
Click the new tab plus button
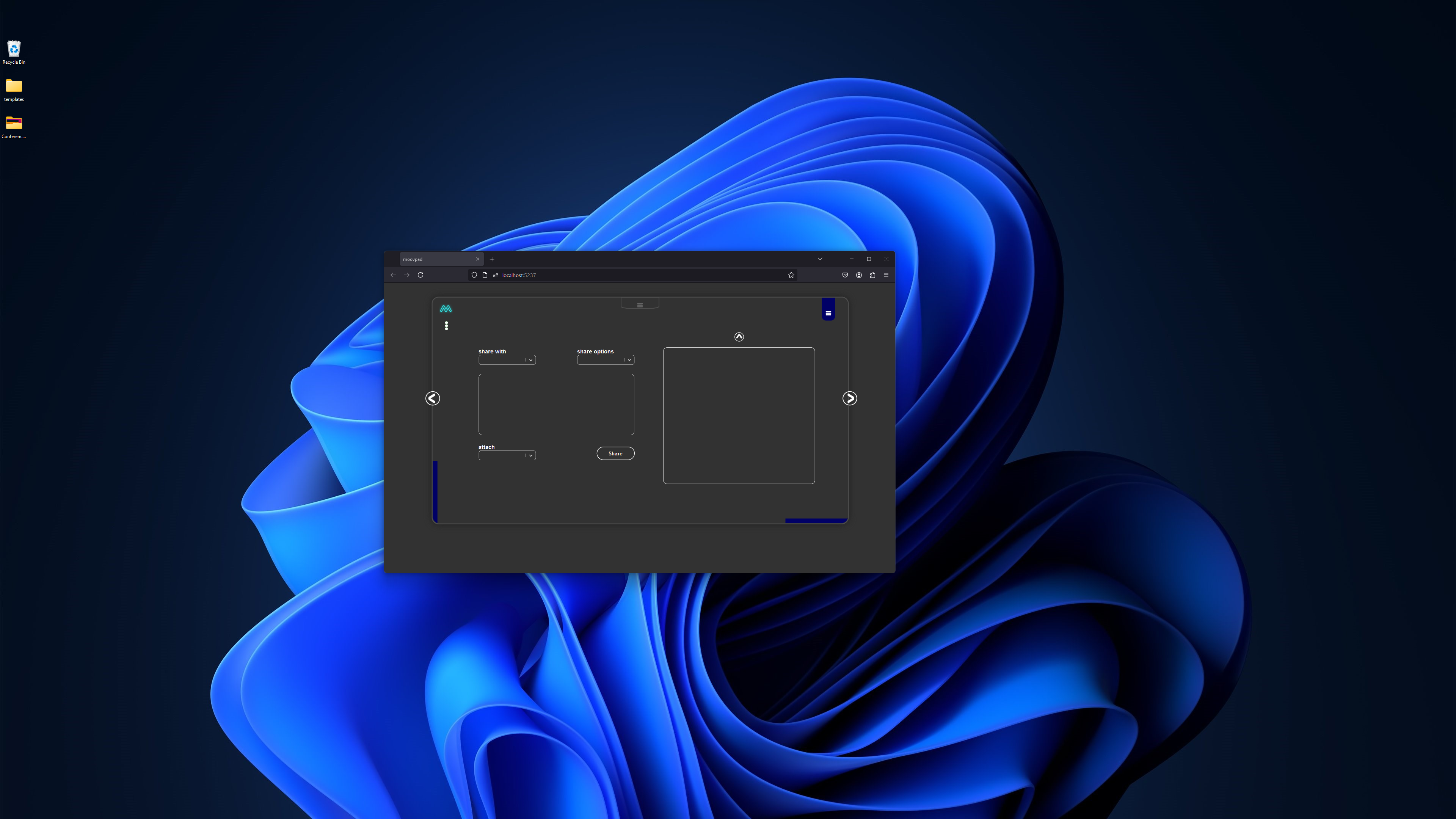492,259
